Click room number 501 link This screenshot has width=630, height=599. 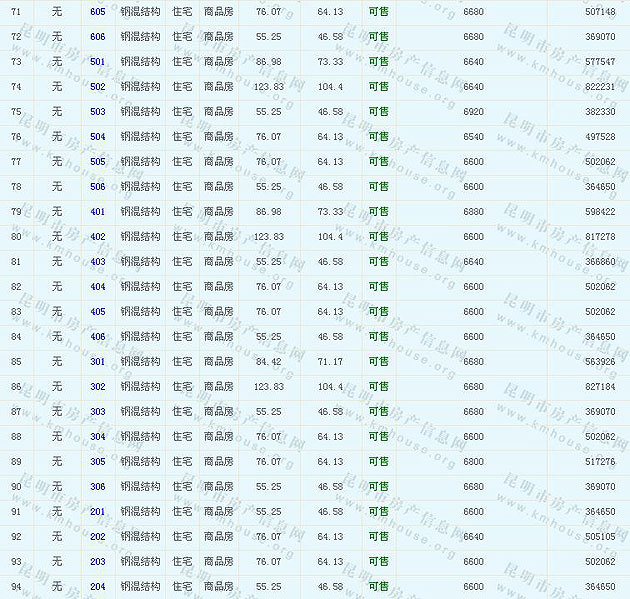[x=97, y=62]
